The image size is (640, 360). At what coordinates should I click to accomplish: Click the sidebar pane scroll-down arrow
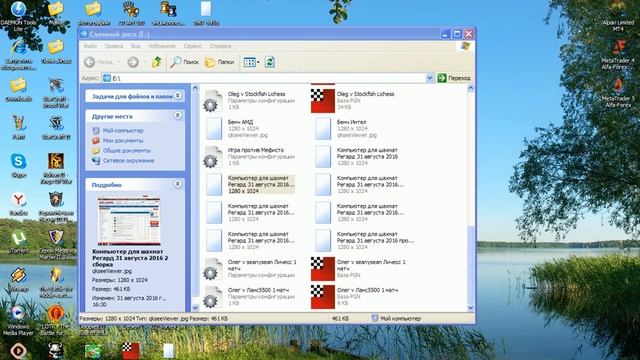click(195, 308)
